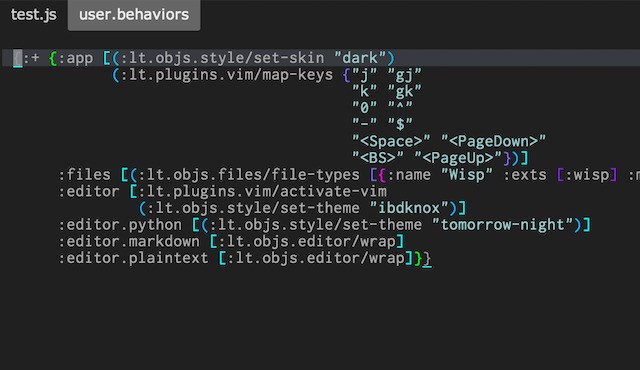640x370 pixels.
Task: Click the "gk" mapping value
Action: [x=404, y=91]
